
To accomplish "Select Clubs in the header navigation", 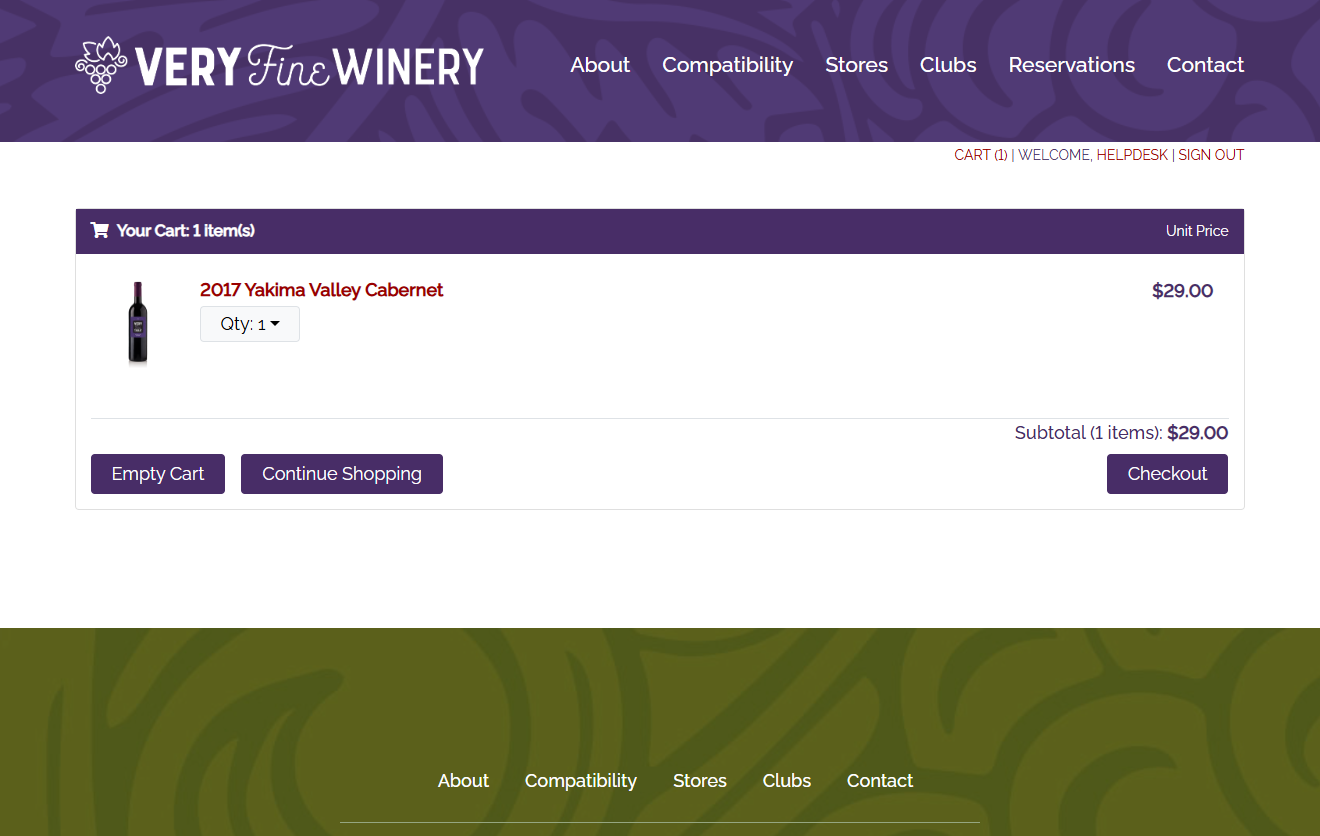I will 948,65.
